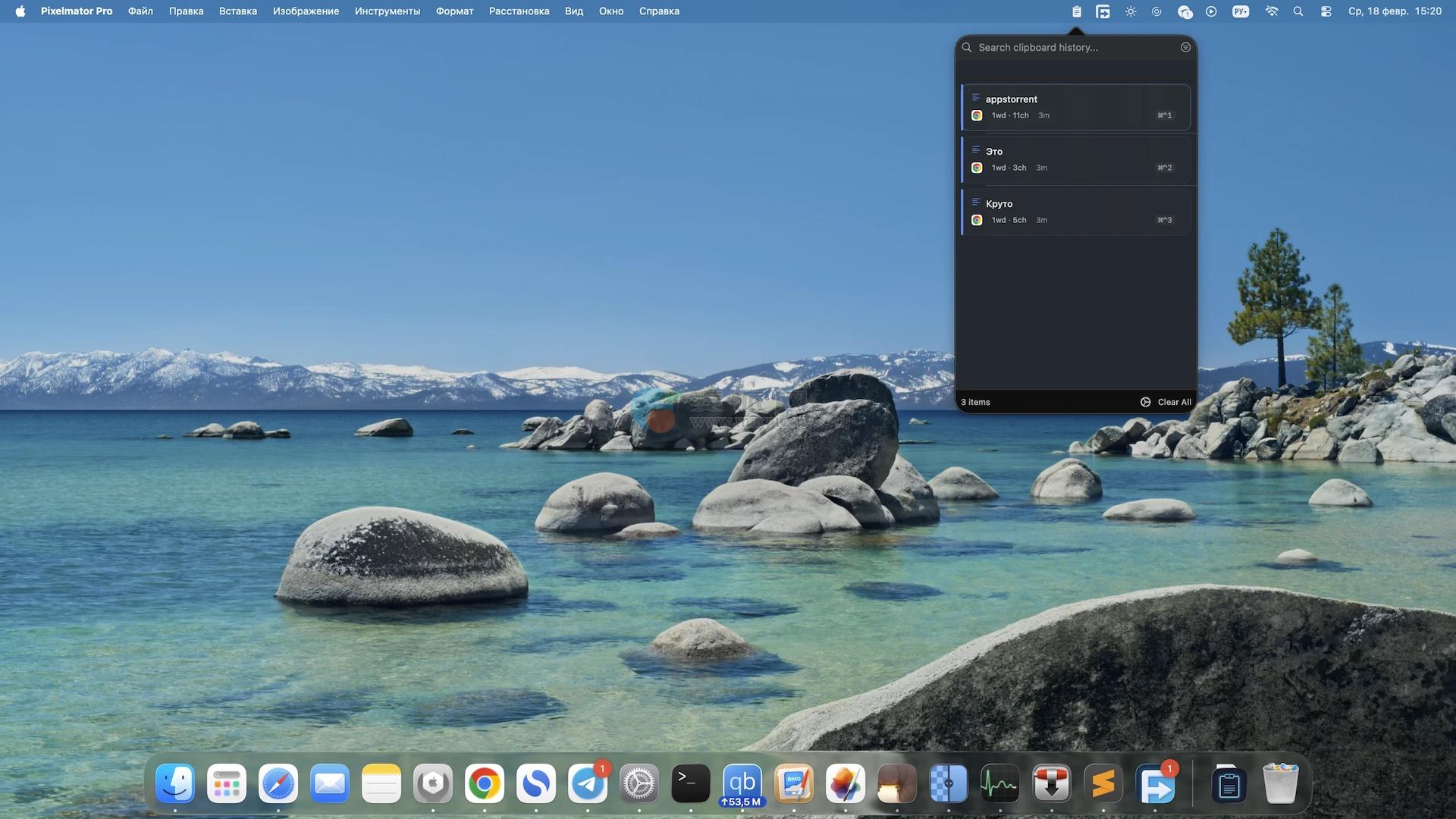Open the Изображение menu
Viewport: 1456px width, 819px height.
[x=306, y=11]
